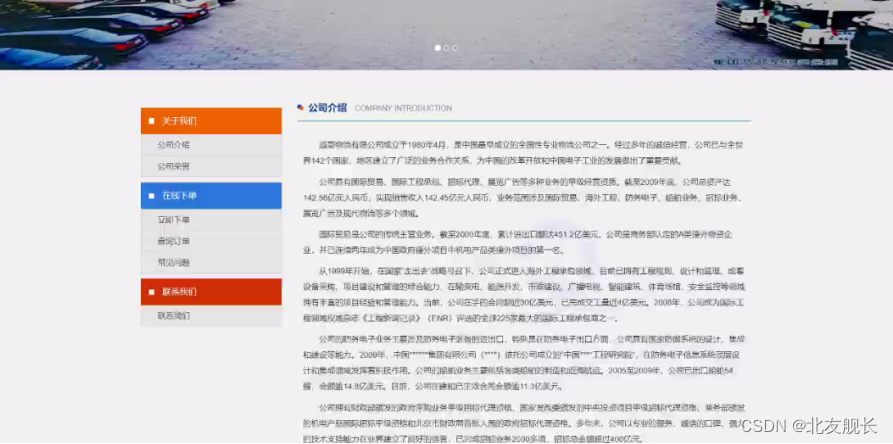The height and width of the screenshot is (444, 893).
Task: Click the white square icon beside 在线下单
Action: point(151,196)
